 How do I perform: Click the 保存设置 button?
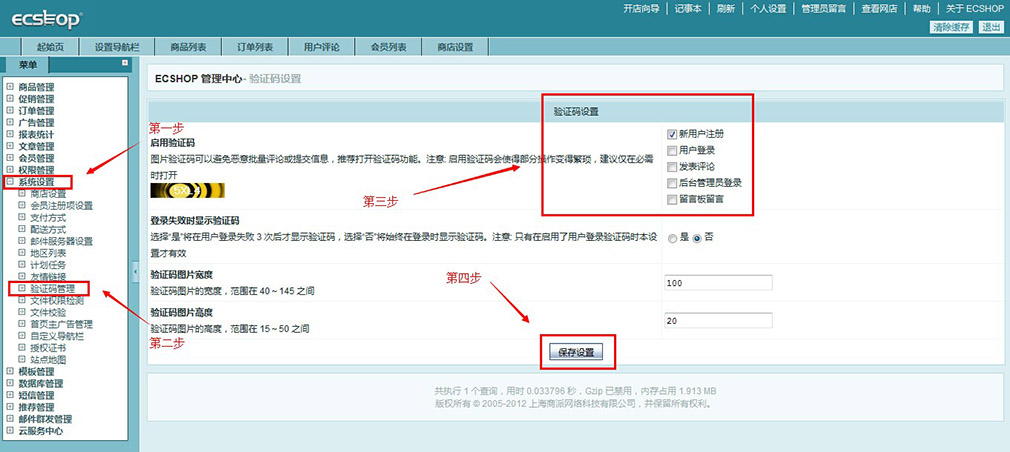click(575, 353)
